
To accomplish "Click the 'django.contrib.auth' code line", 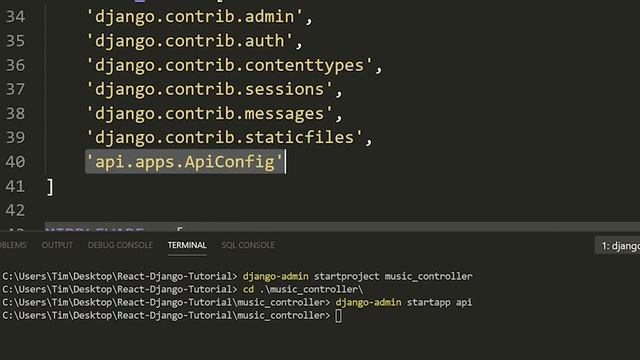I will pyautogui.click(x=194, y=41).
